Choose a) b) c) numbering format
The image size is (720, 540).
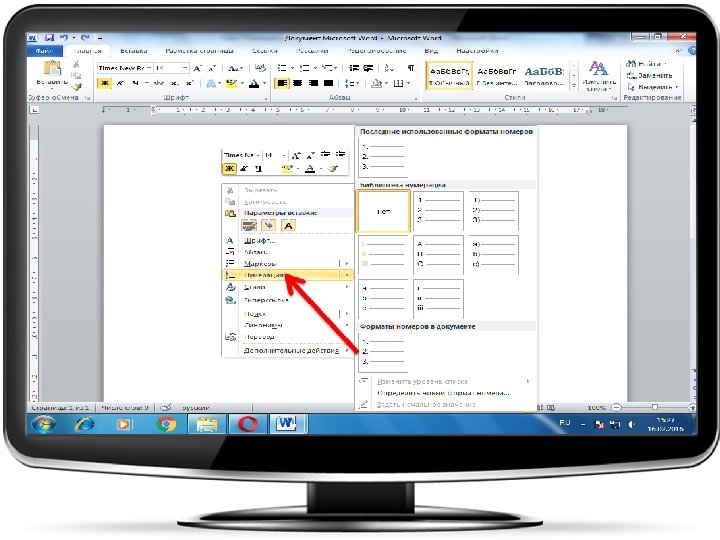point(494,255)
